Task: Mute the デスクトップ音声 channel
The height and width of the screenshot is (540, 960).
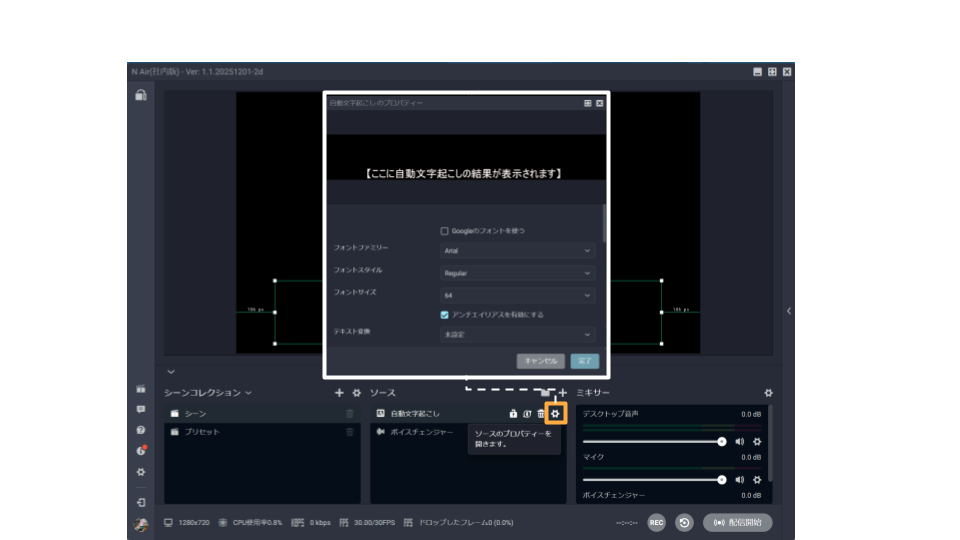Action: [740, 441]
